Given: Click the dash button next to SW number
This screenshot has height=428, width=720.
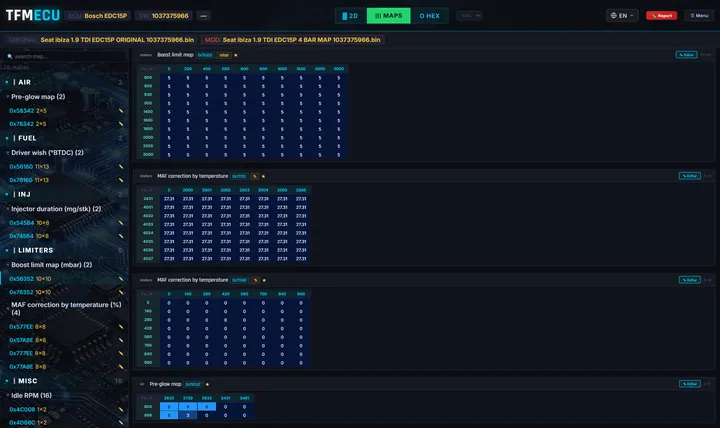Looking at the screenshot, I should [x=203, y=16].
